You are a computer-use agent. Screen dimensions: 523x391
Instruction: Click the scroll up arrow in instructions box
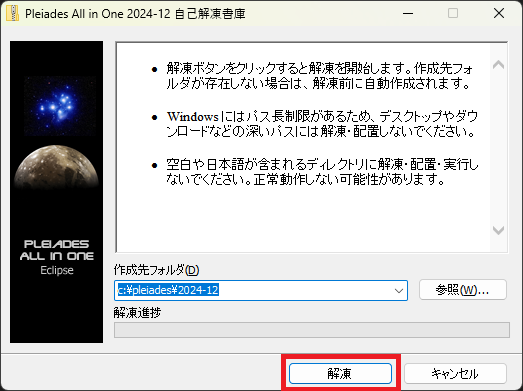[498, 64]
